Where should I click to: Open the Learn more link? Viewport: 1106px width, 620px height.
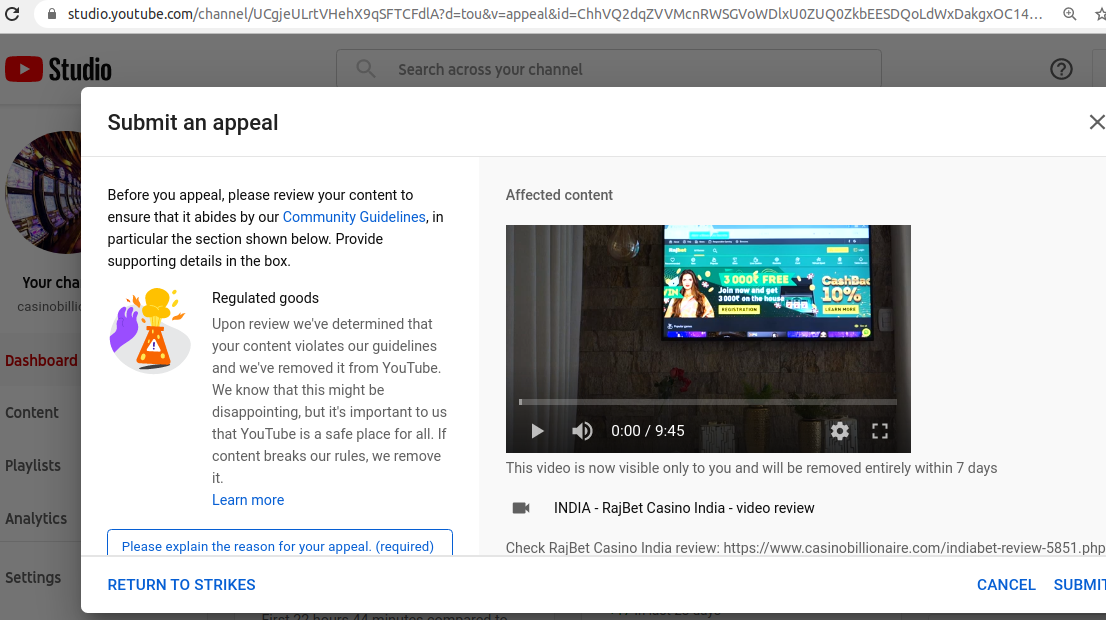(248, 500)
